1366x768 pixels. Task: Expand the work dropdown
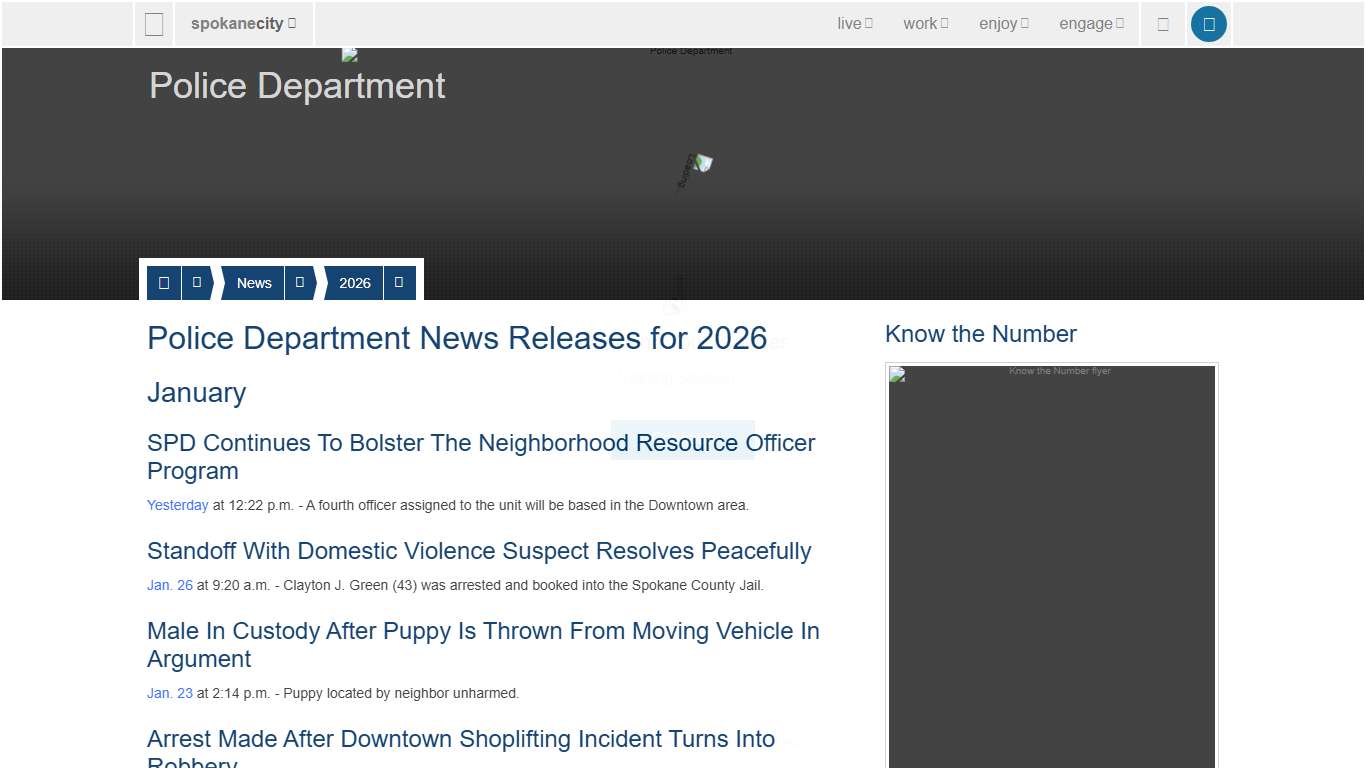(924, 23)
